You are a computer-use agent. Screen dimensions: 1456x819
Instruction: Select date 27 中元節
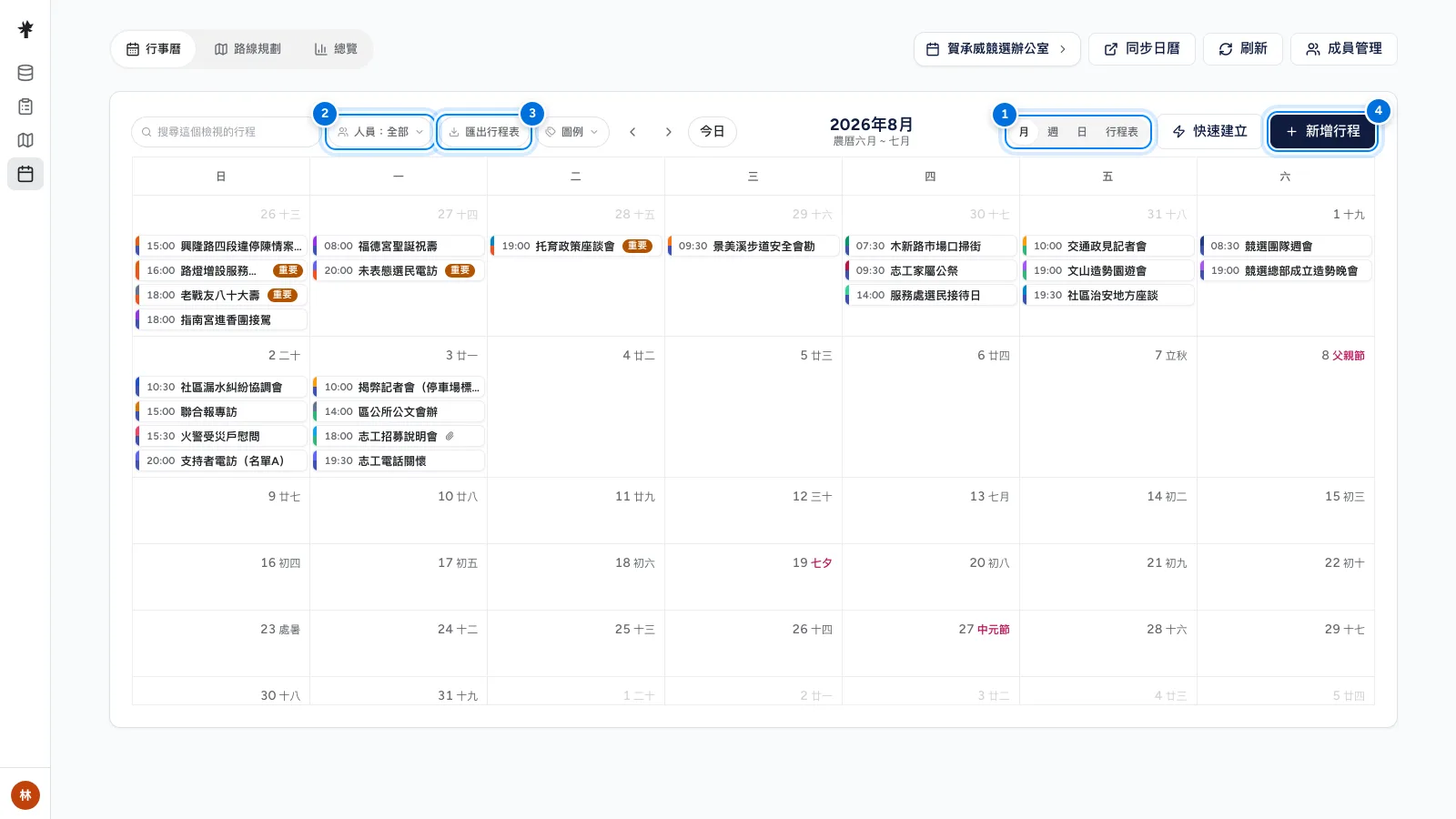[984, 629]
